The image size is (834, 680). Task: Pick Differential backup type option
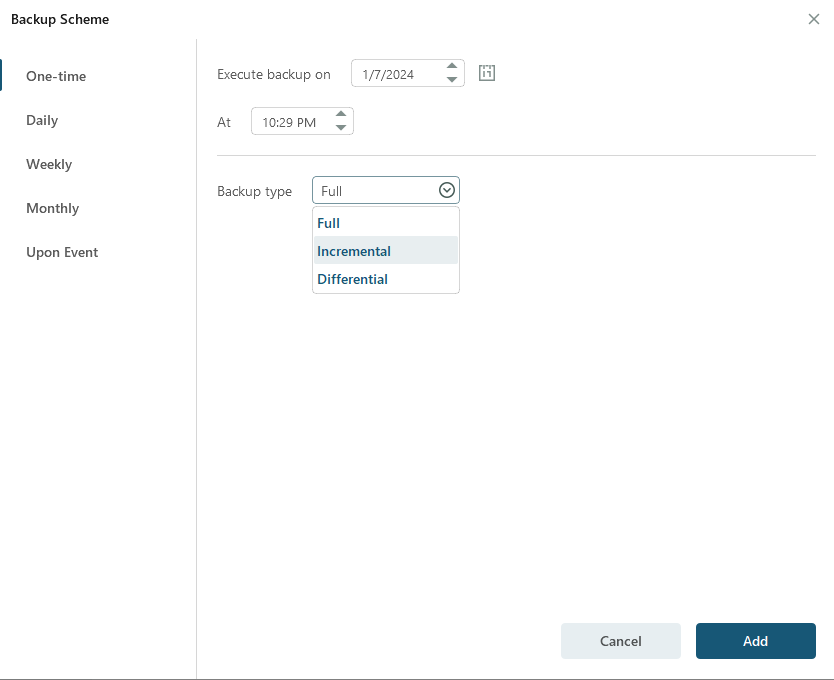click(352, 279)
